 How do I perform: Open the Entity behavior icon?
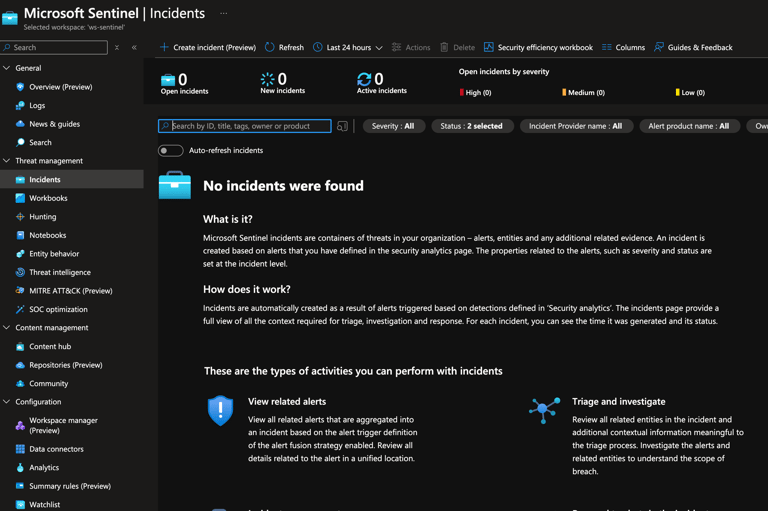pyautogui.click(x=20, y=254)
